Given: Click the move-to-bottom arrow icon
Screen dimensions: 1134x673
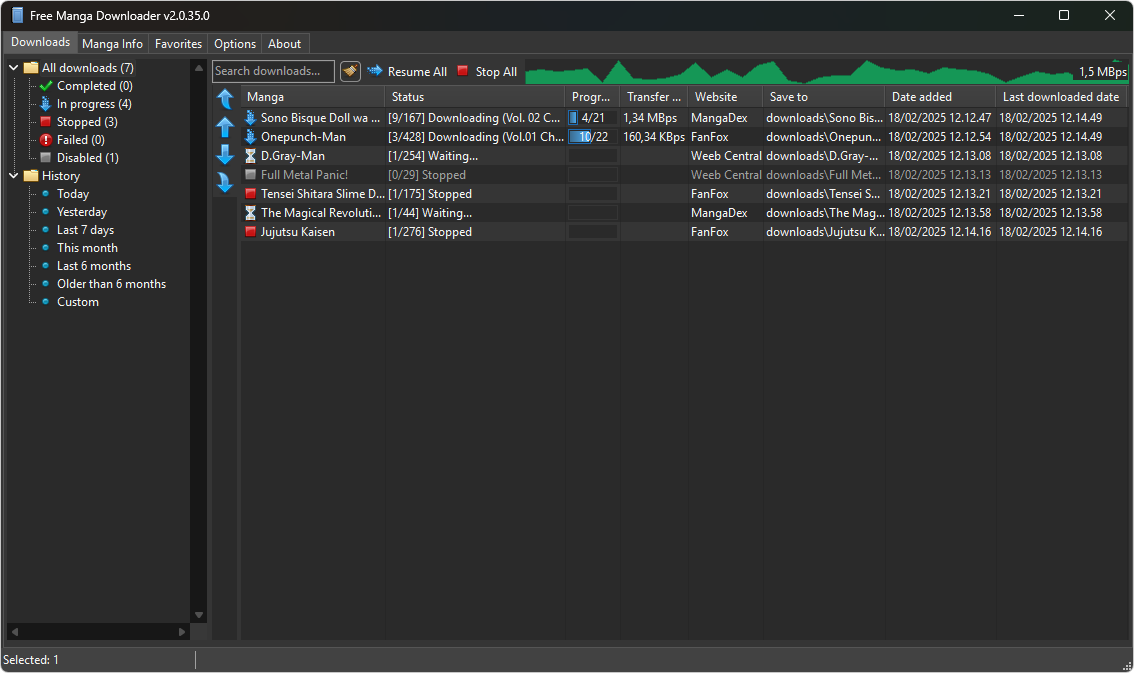Looking at the screenshot, I should pos(225,182).
